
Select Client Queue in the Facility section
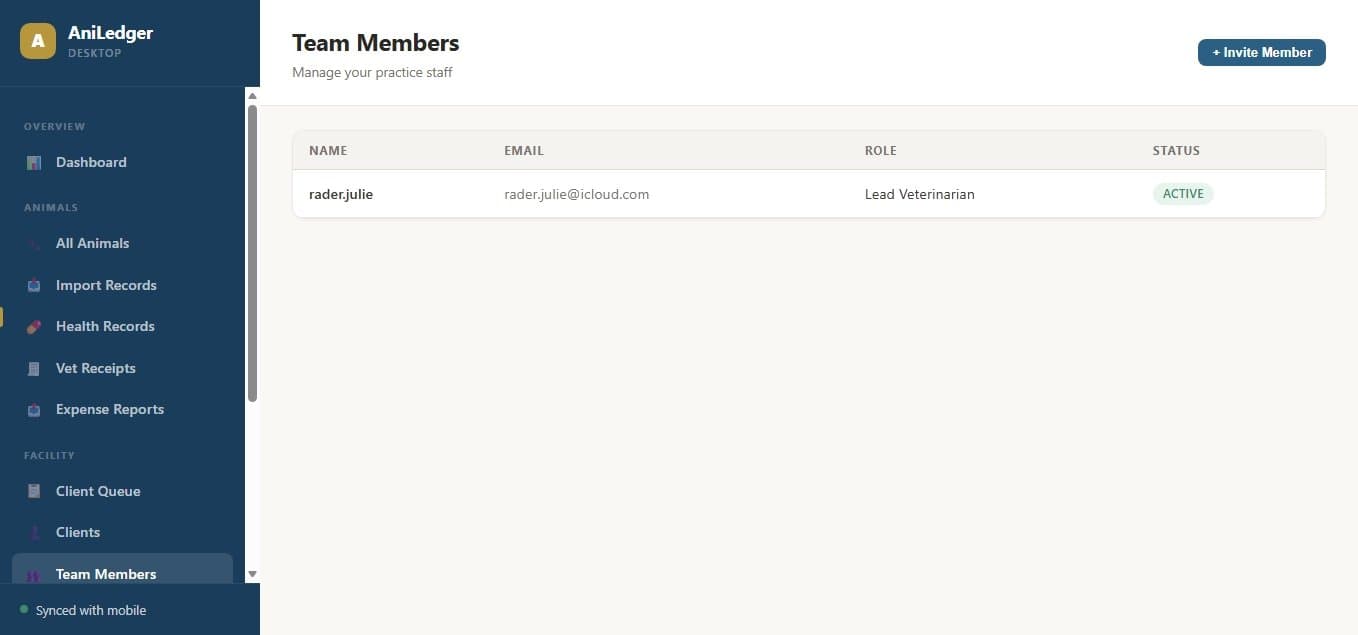tap(97, 491)
